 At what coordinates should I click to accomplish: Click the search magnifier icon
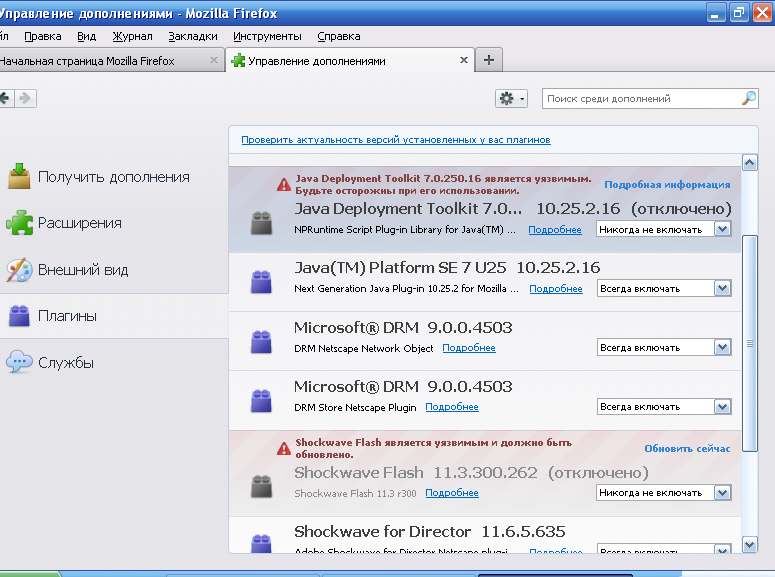coord(748,98)
